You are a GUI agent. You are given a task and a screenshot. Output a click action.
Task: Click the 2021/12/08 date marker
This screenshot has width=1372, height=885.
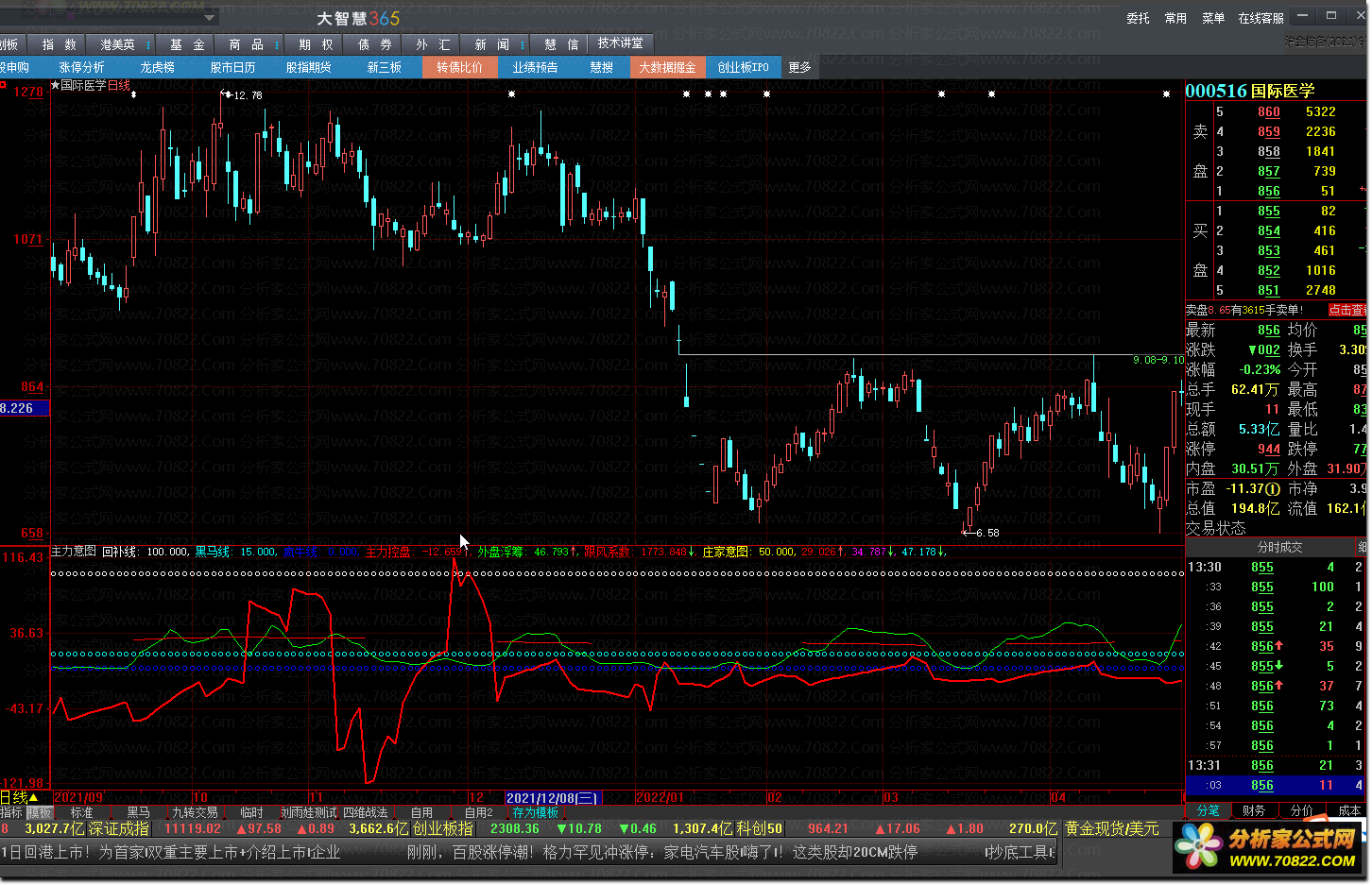(x=553, y=798)
